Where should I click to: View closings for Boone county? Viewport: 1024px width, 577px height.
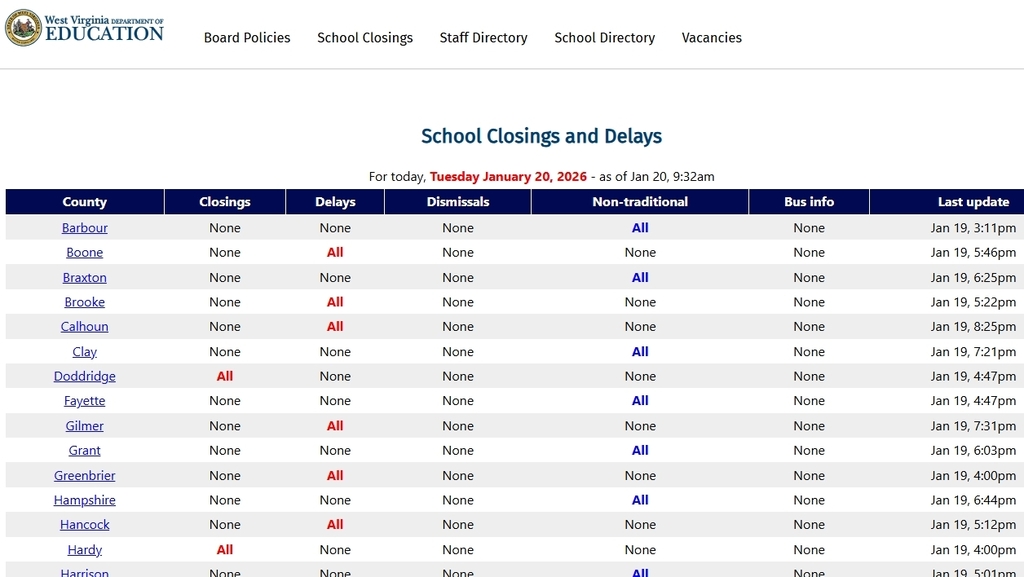tap(84, 252)
